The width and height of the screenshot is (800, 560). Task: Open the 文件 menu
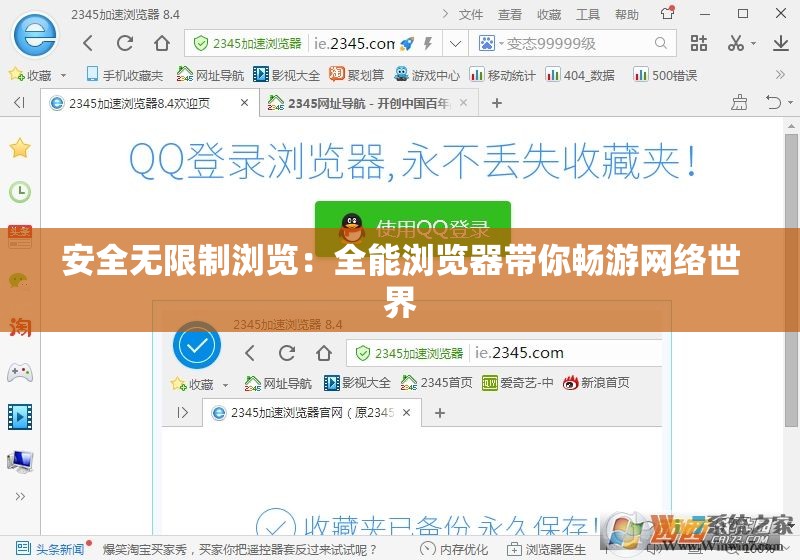pos(470,14)
